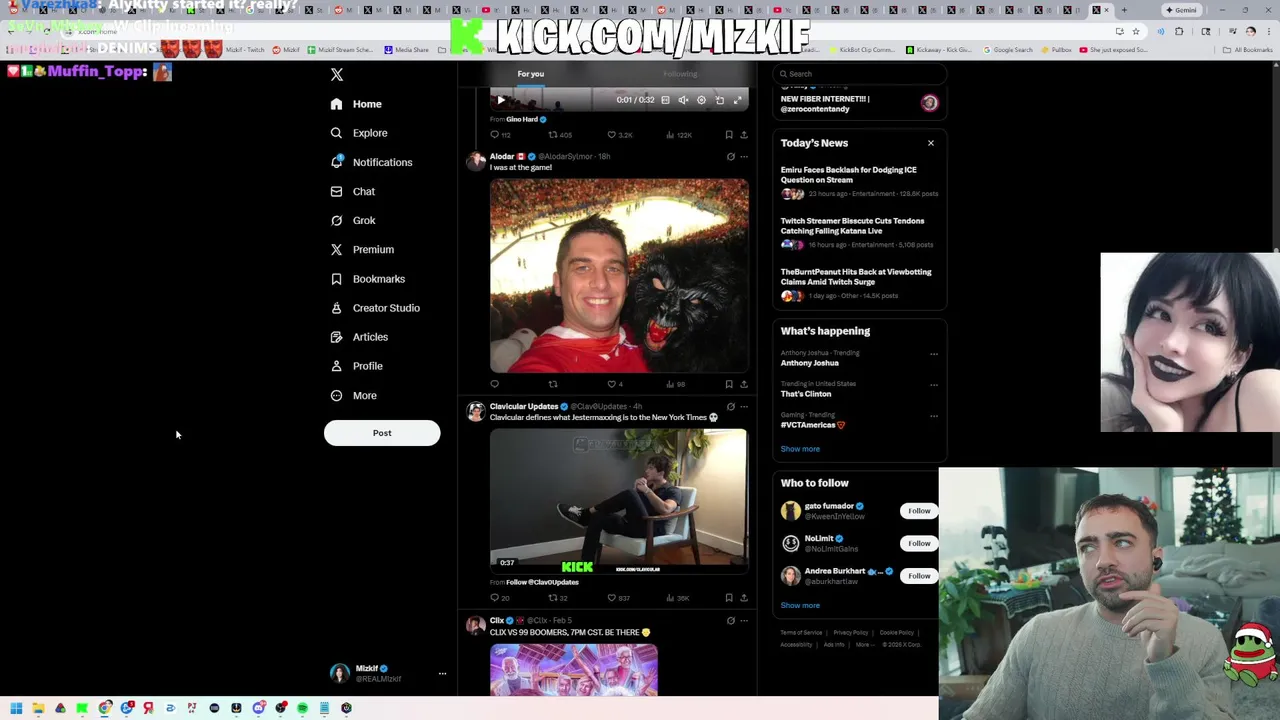Open Alodar's hockey game selfie photo

click(x=619, y=276)
